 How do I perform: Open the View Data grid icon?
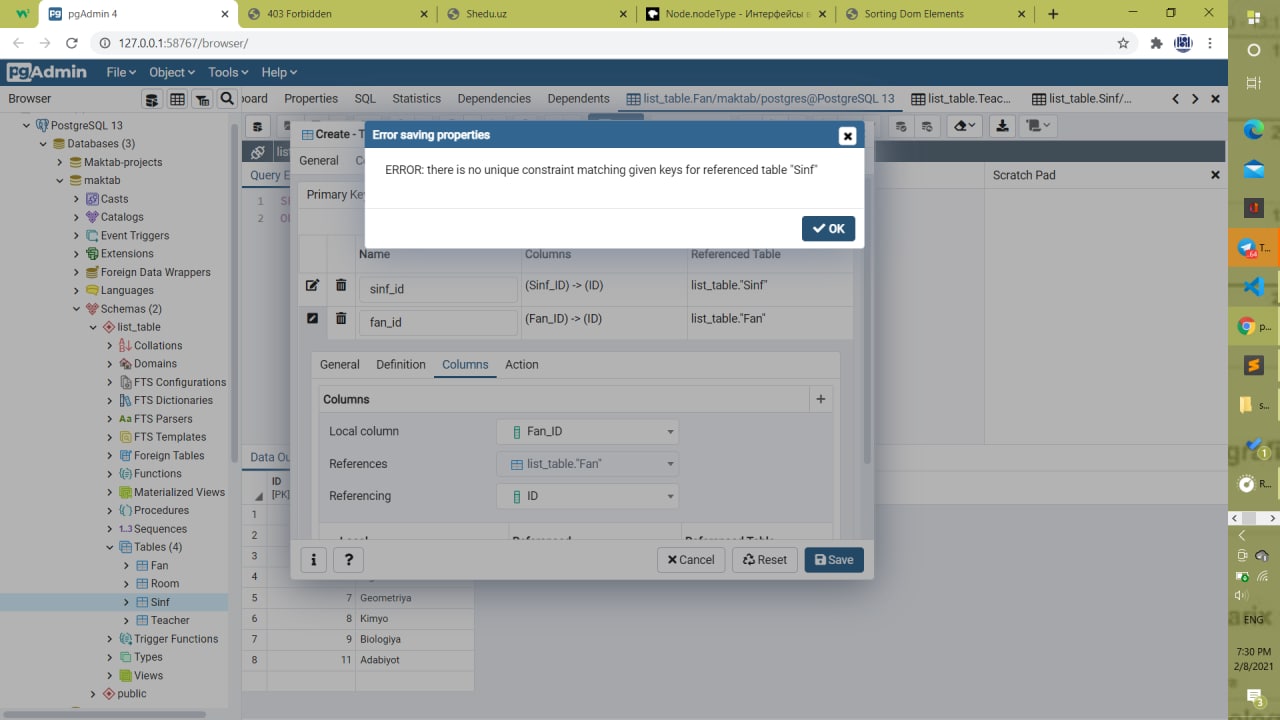point(178,99)
